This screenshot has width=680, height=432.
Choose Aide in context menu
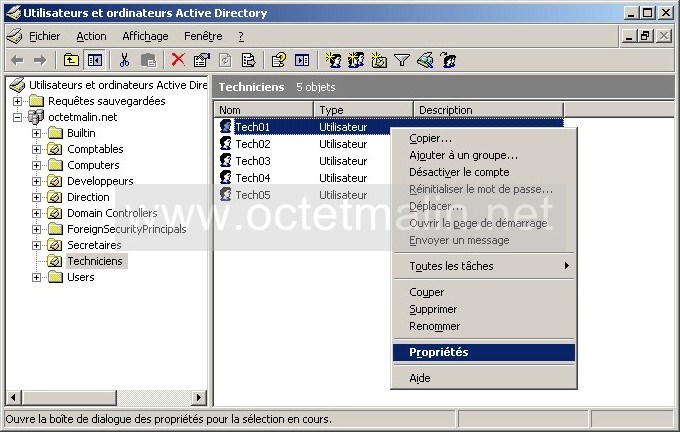point(484,378)
